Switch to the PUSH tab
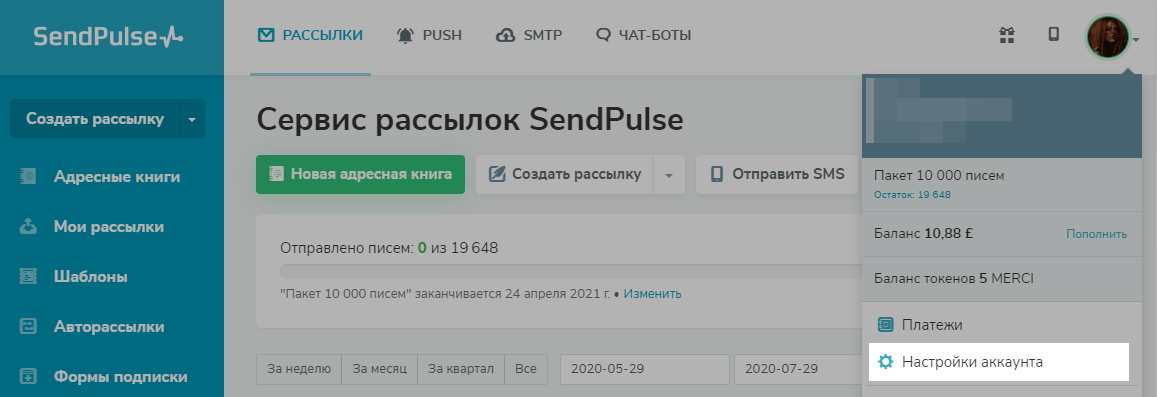This screenshot has height=397, width=1157. pos(429,35)
